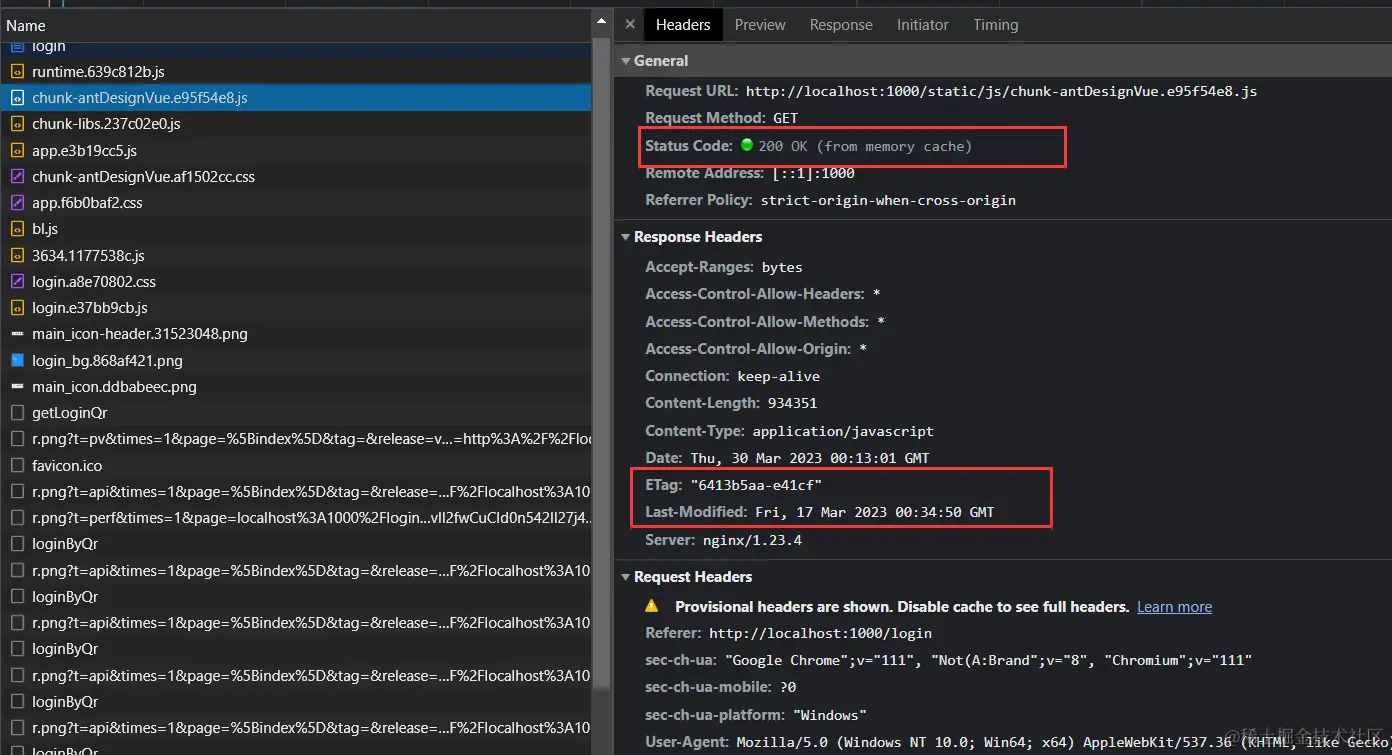The width and height of the screenshot is (1392, 755).
Task: Collapse the Response Headers section
Action: coord(626,237)
